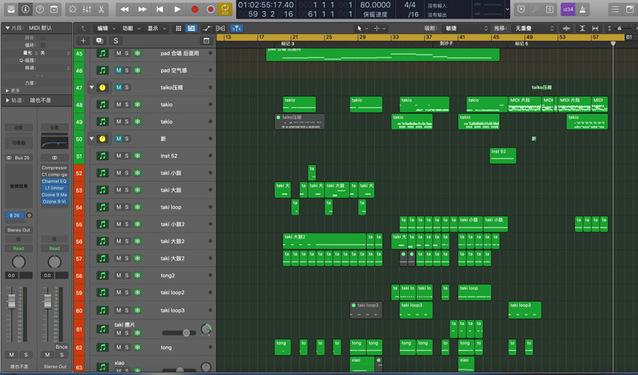This screenshot has height=375, width=638.
Task: Open the Mixer from the control bar
Action: [x=87, y=9]
